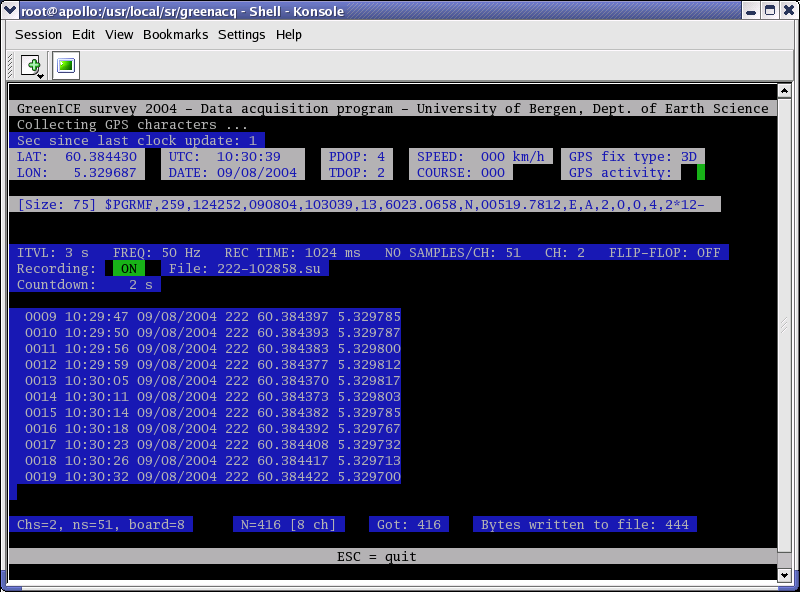Click the terminal scrollbar down arrow
The width and height of the screenshot is (800, 592).
(785, 574)
